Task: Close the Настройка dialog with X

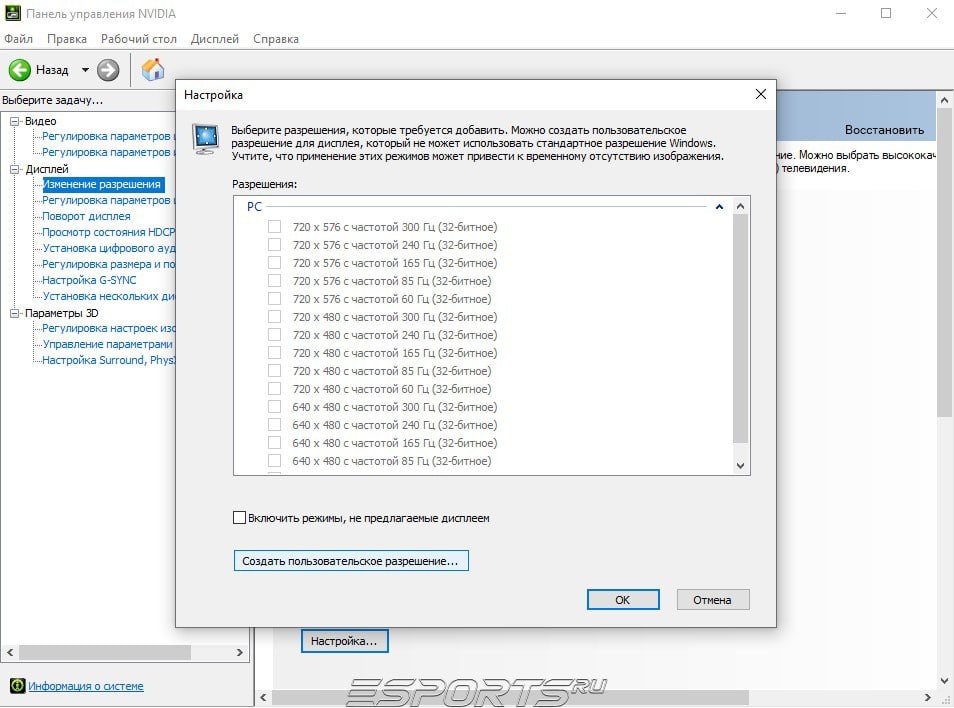Action: [x=761, y=94]
